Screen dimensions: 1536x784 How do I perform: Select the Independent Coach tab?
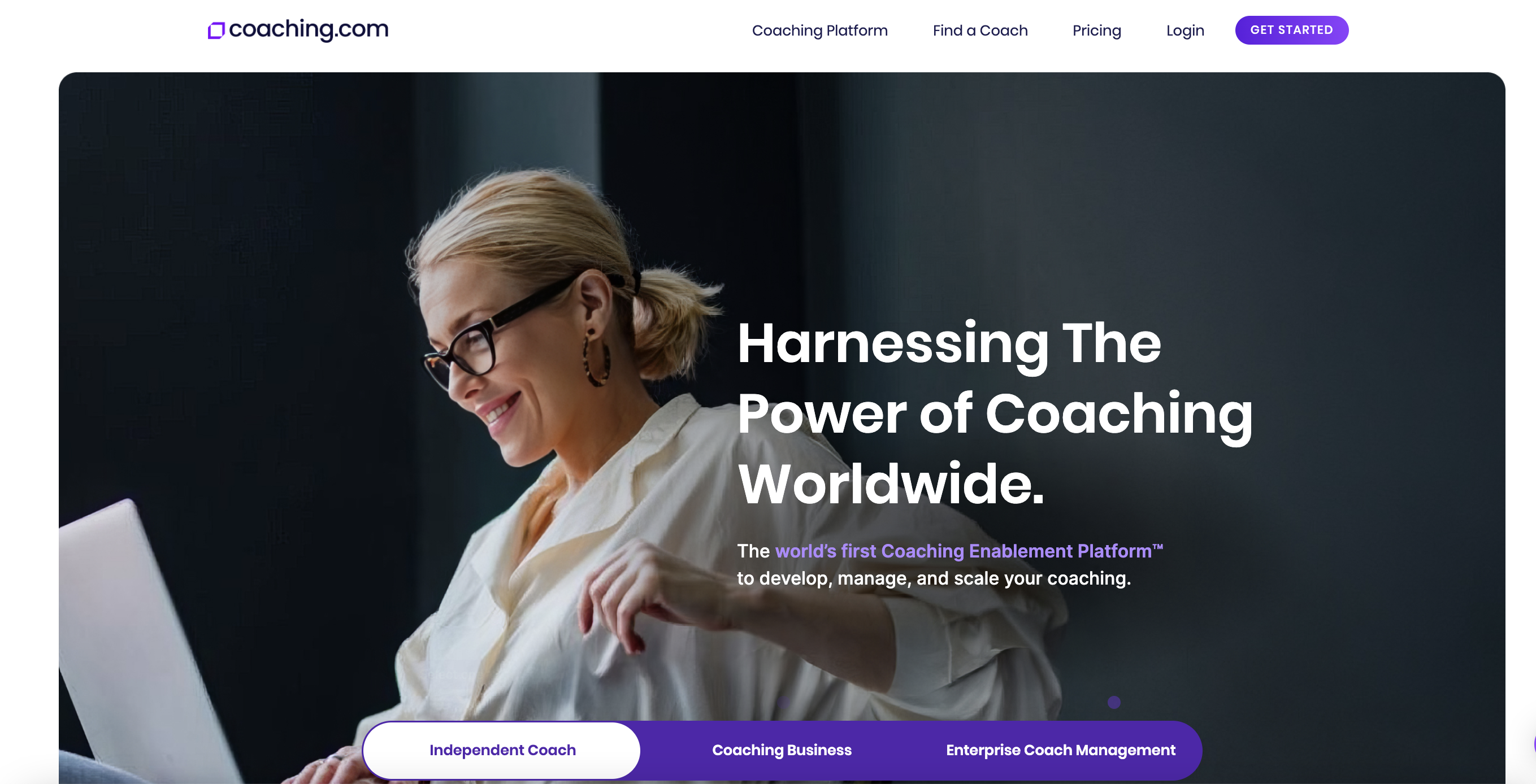pos(502,750)
